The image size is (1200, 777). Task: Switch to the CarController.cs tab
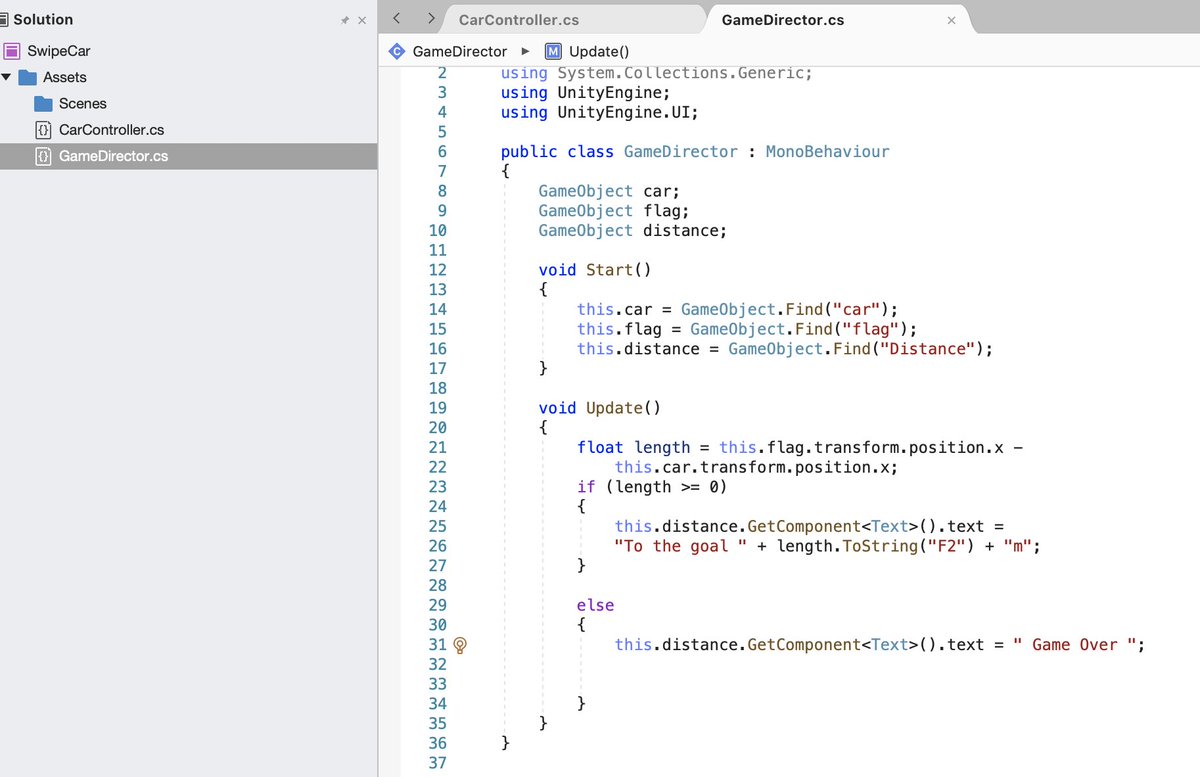[519, 20]
